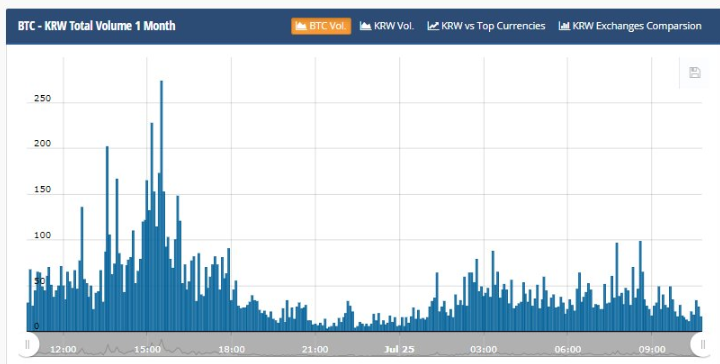Screen dimensions: 720x364
Task: Grab the right range slider handle
Action: pyautogui.click(x=703, y=344)
